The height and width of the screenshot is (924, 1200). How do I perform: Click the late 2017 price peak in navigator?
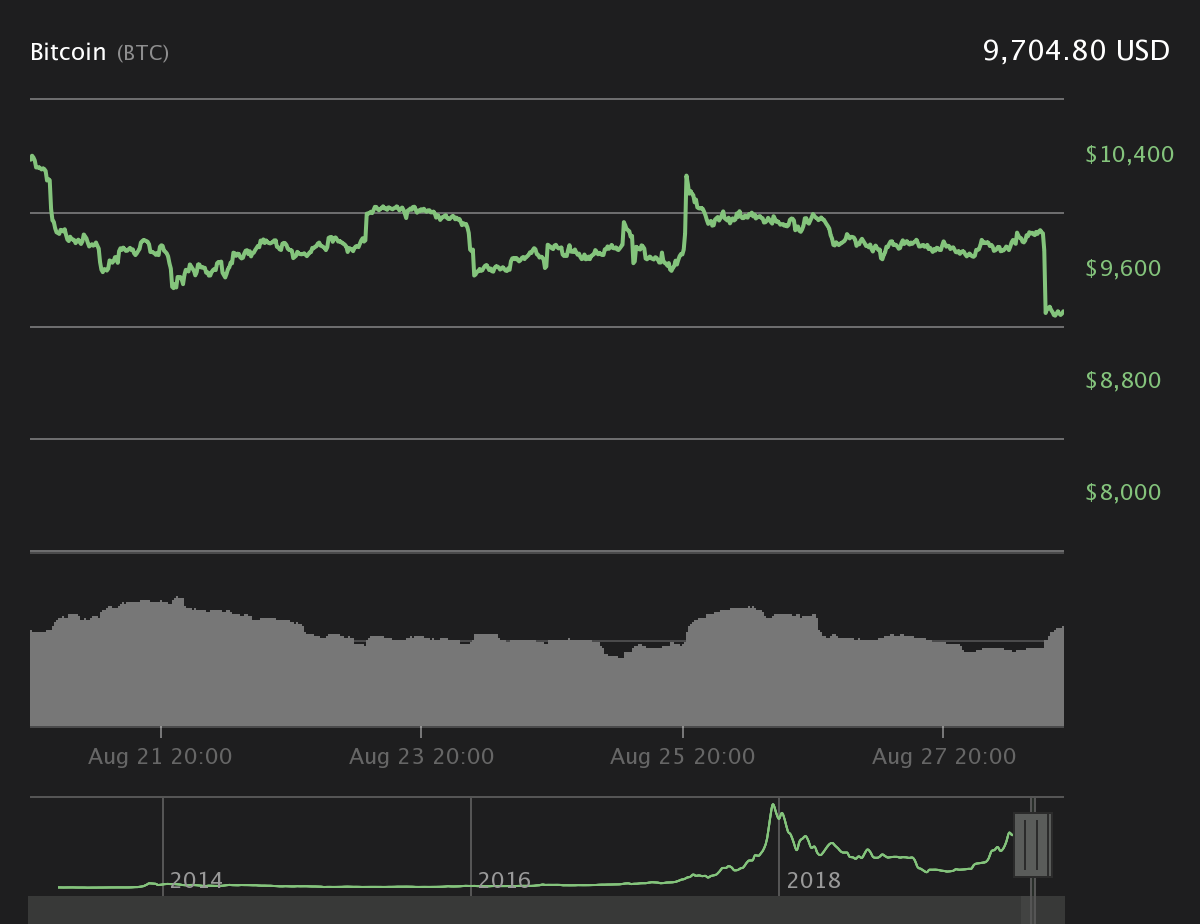point(773,806)
